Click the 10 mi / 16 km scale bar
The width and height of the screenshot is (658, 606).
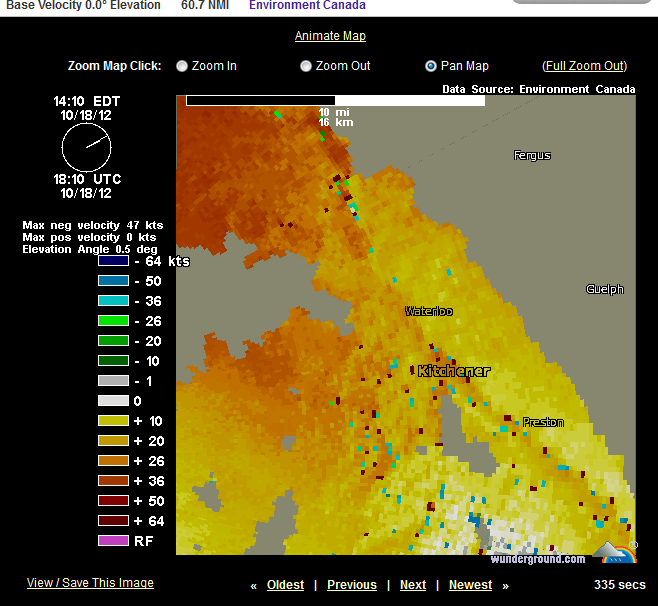coord(335,101)
